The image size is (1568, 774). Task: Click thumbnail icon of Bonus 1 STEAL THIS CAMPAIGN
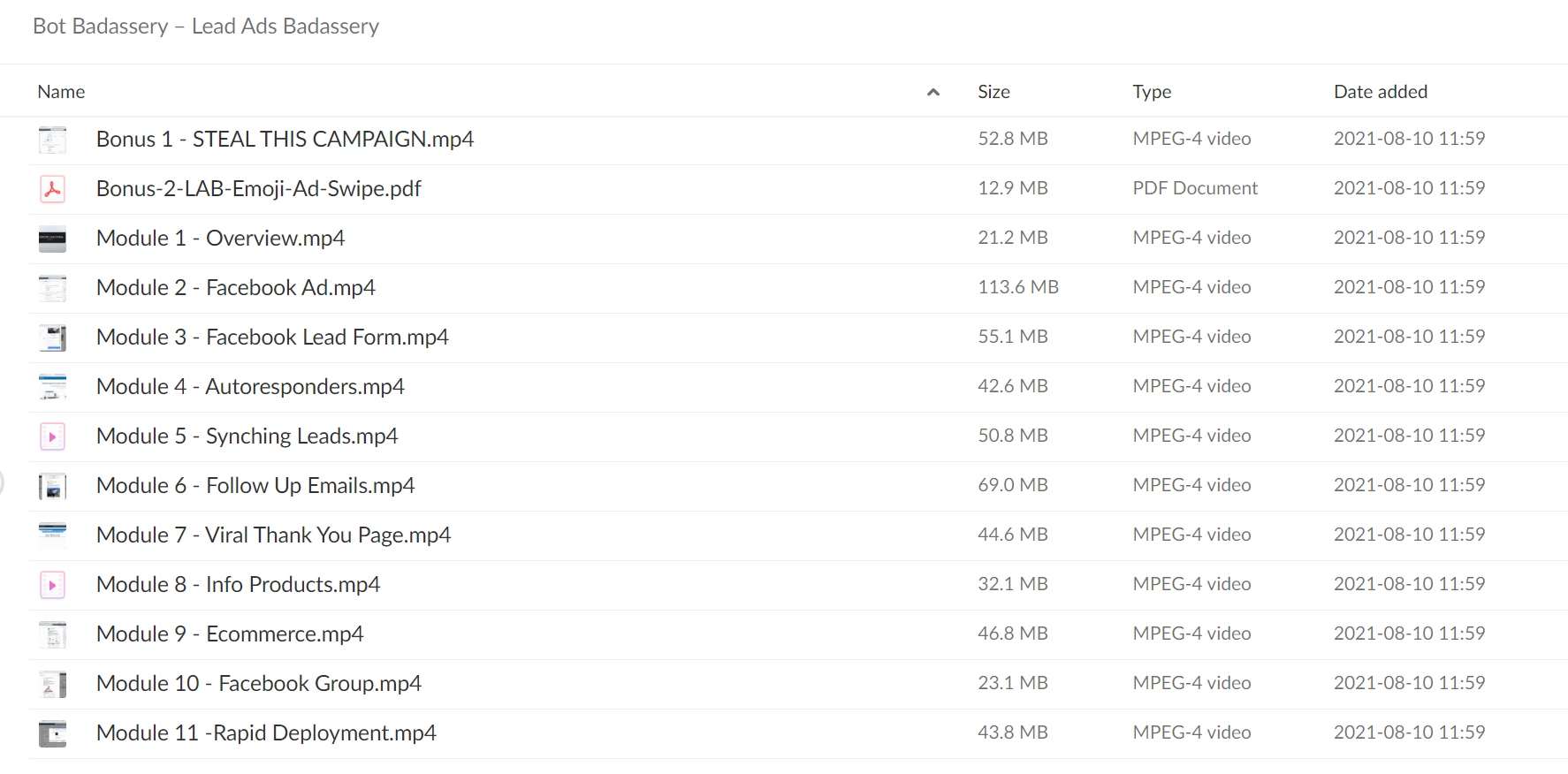pyautogui.click(x=52, y=140)
